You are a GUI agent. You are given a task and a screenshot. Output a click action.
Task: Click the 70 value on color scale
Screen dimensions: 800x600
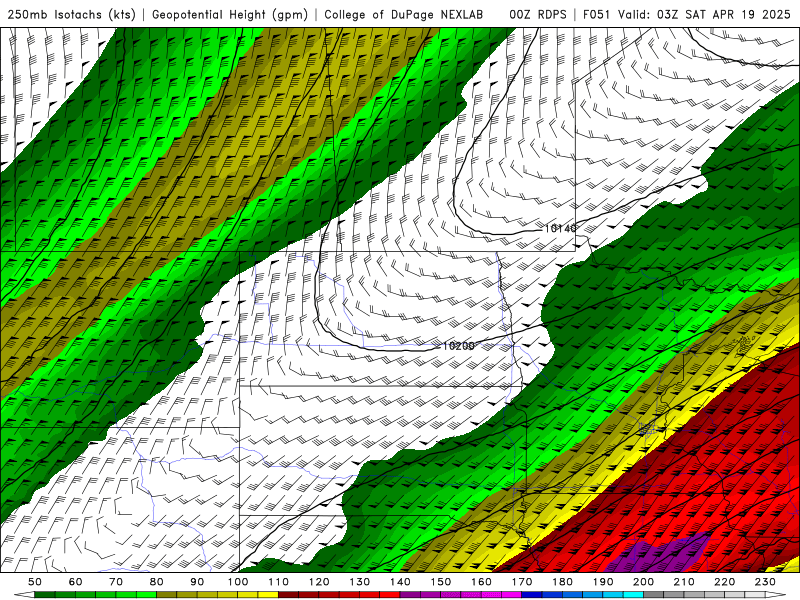(x=116, y=582)
